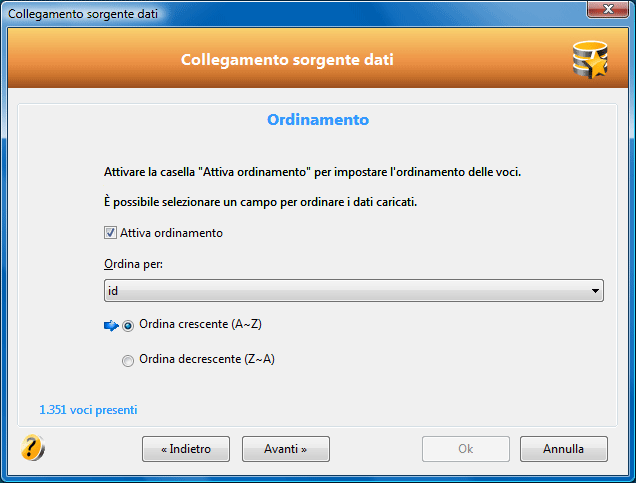
Task: Go back with the Indietro button
Action: point(186,449)
